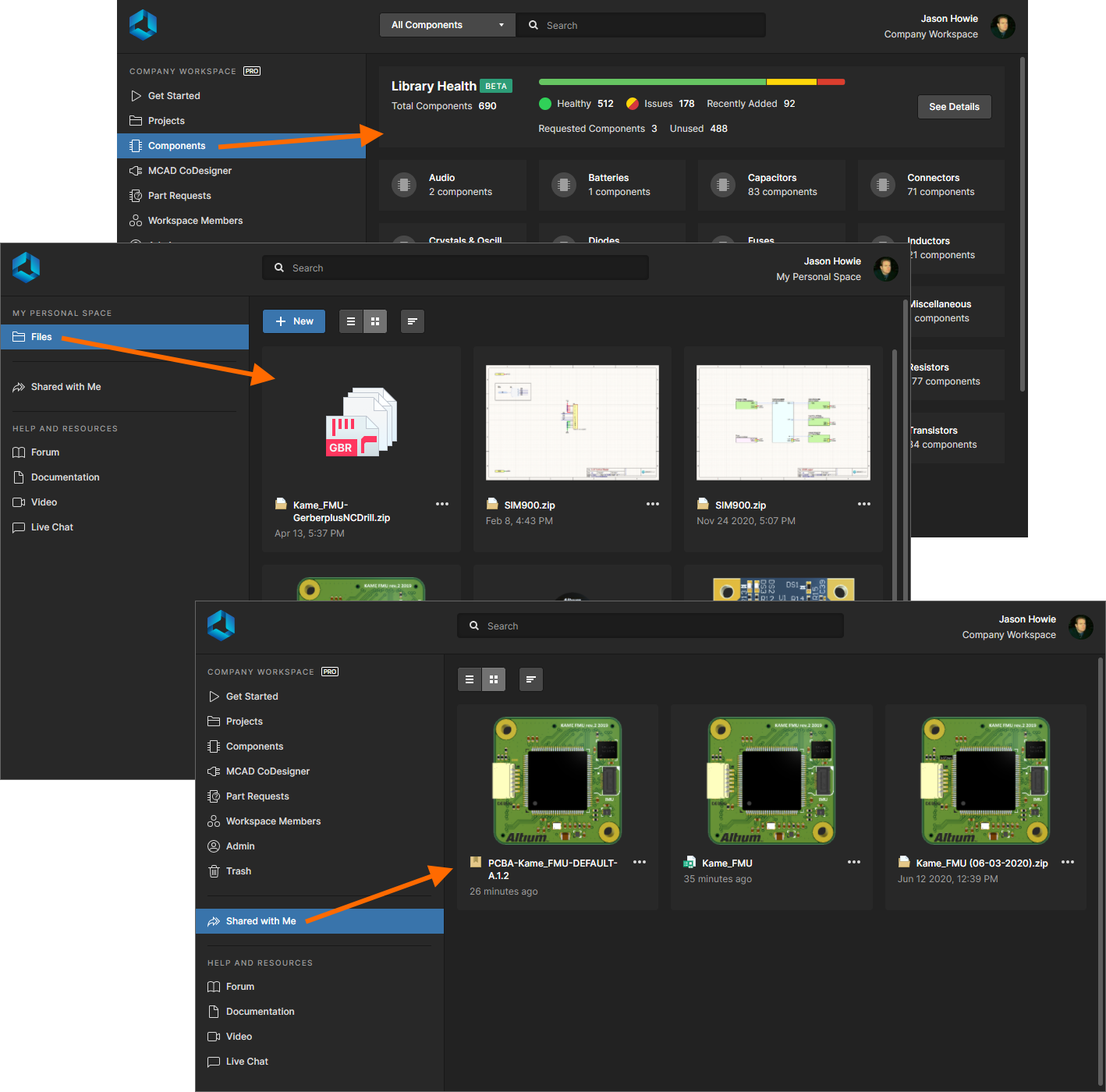Open the Kame_FMU board thumbnail
The height and width of the screenshot is (1092, 1106).
[771, 781]
